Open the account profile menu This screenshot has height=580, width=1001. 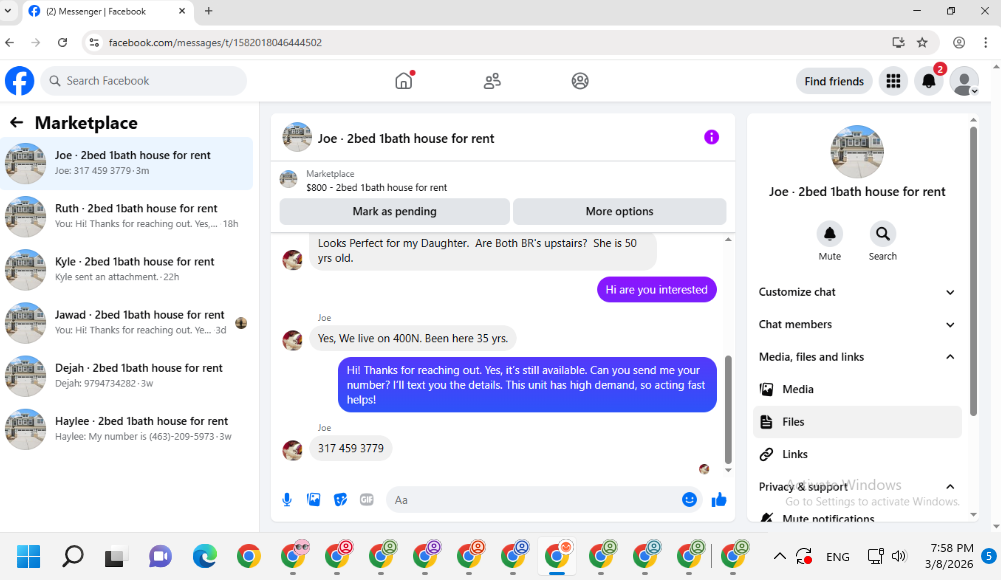(x=964, y=81)
